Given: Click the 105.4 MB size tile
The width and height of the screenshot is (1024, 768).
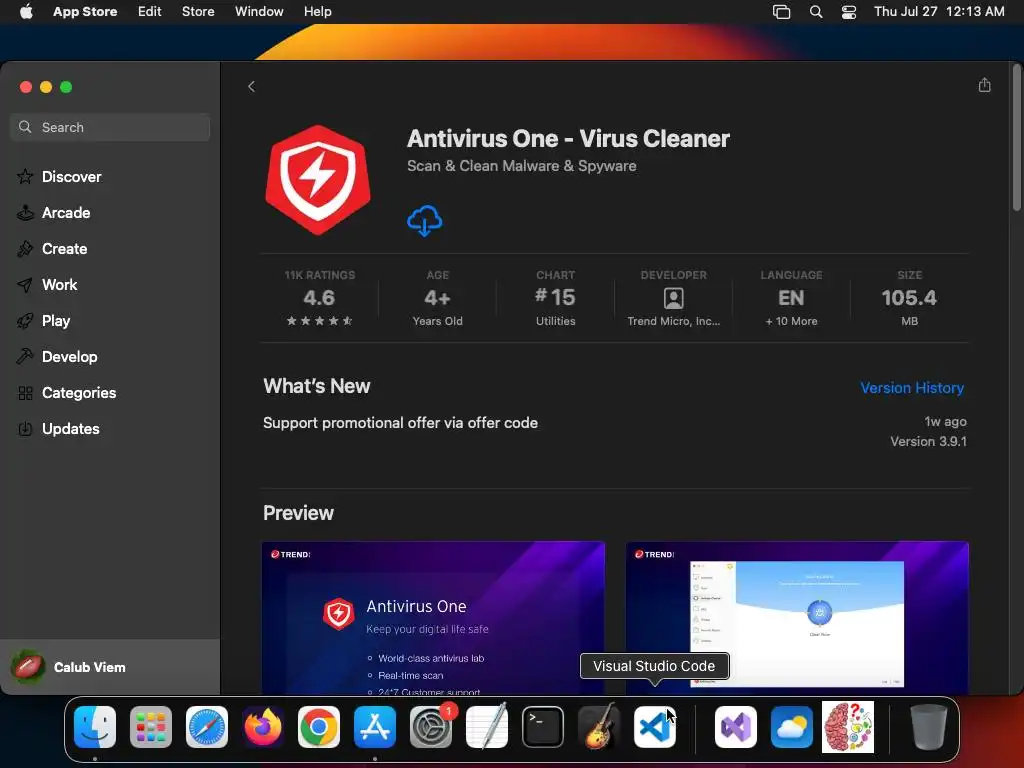Looking at the screenshot, I should (x=909, y=298).
